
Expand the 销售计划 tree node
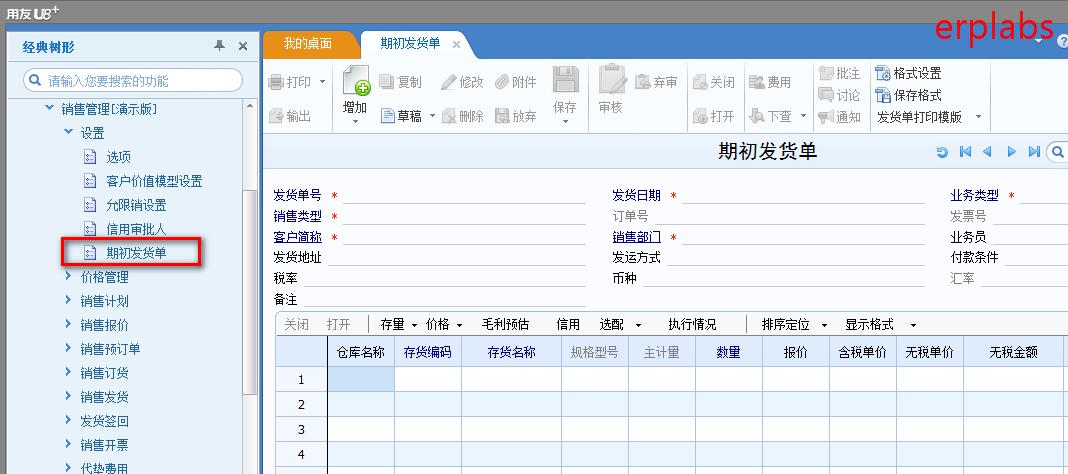click(68, 300)
